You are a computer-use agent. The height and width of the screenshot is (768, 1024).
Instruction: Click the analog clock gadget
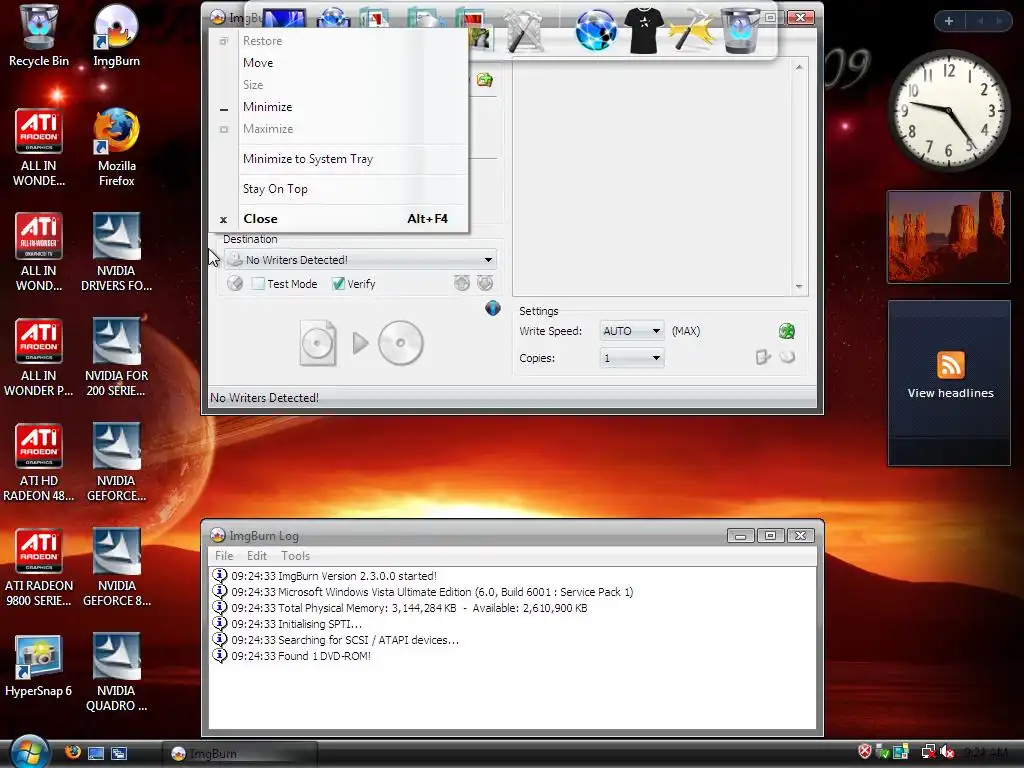[949, 110]
